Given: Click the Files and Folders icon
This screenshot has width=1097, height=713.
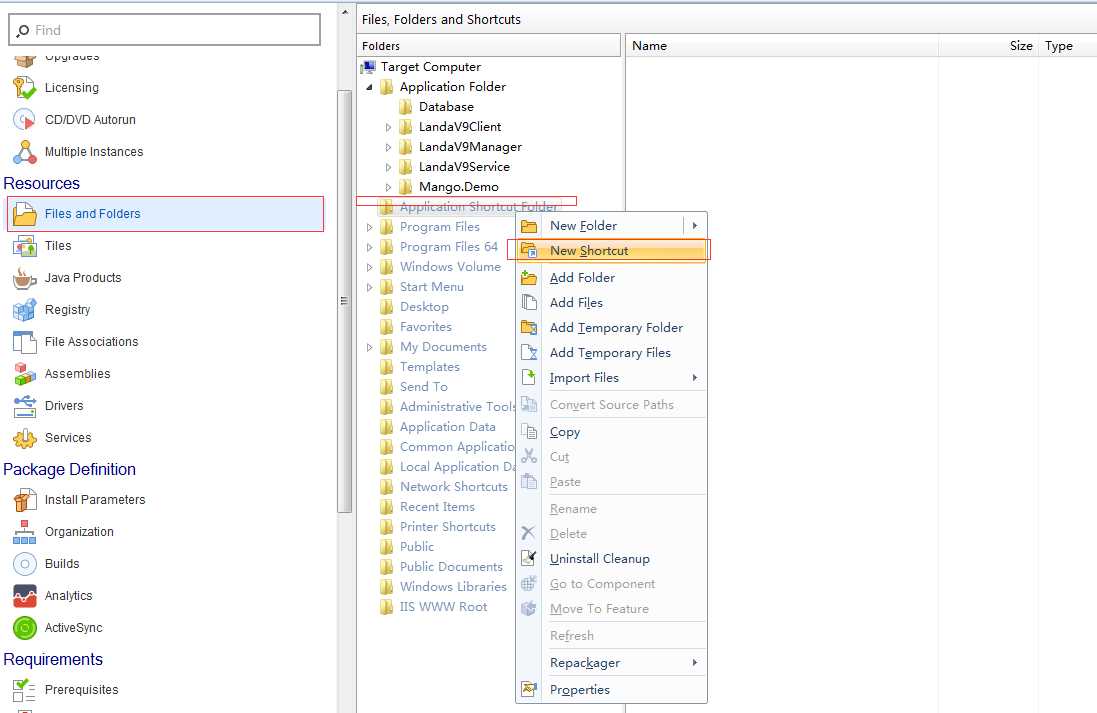Looking at the screenshot, I should [24, 214].
